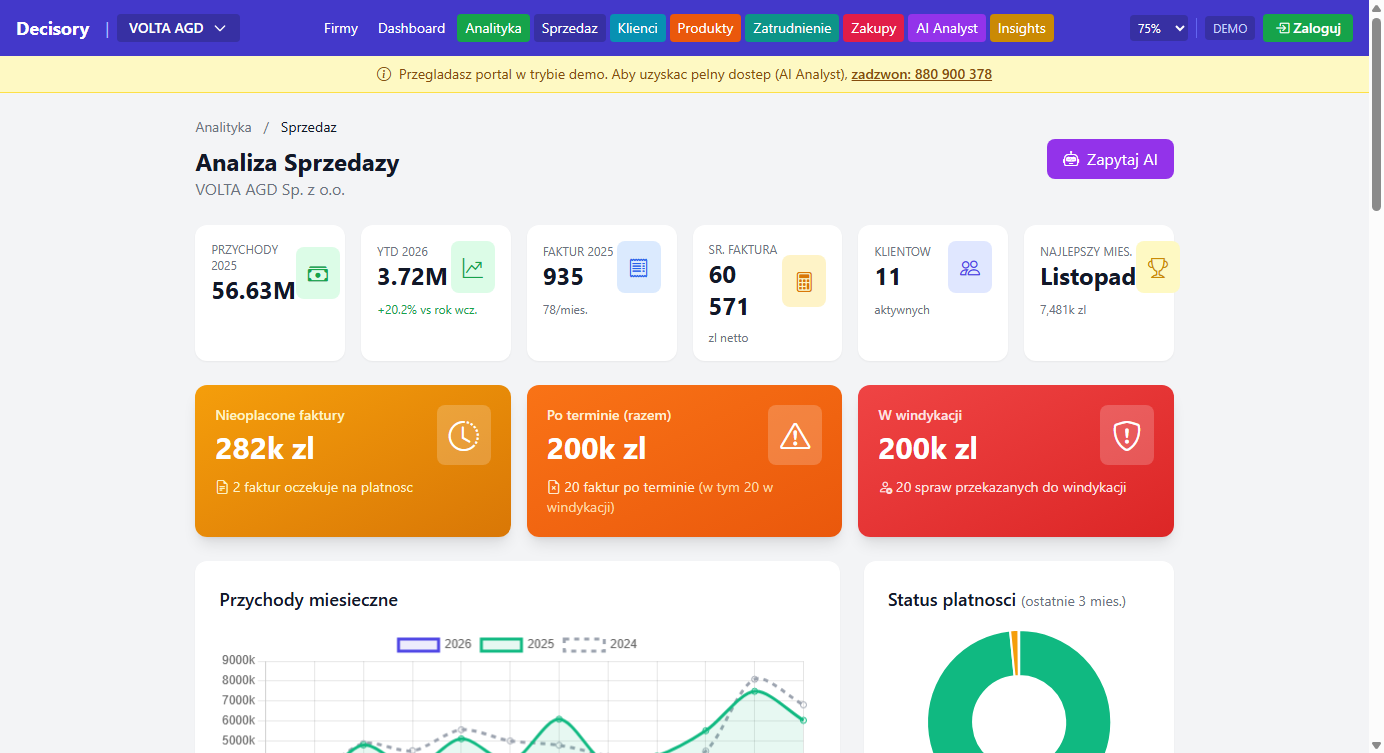Image resolution: width=1384 pixels, height=753 pixels.
Task: Click the trophy icon on Najlepszy mies. card
Action: pos(1157,267)
